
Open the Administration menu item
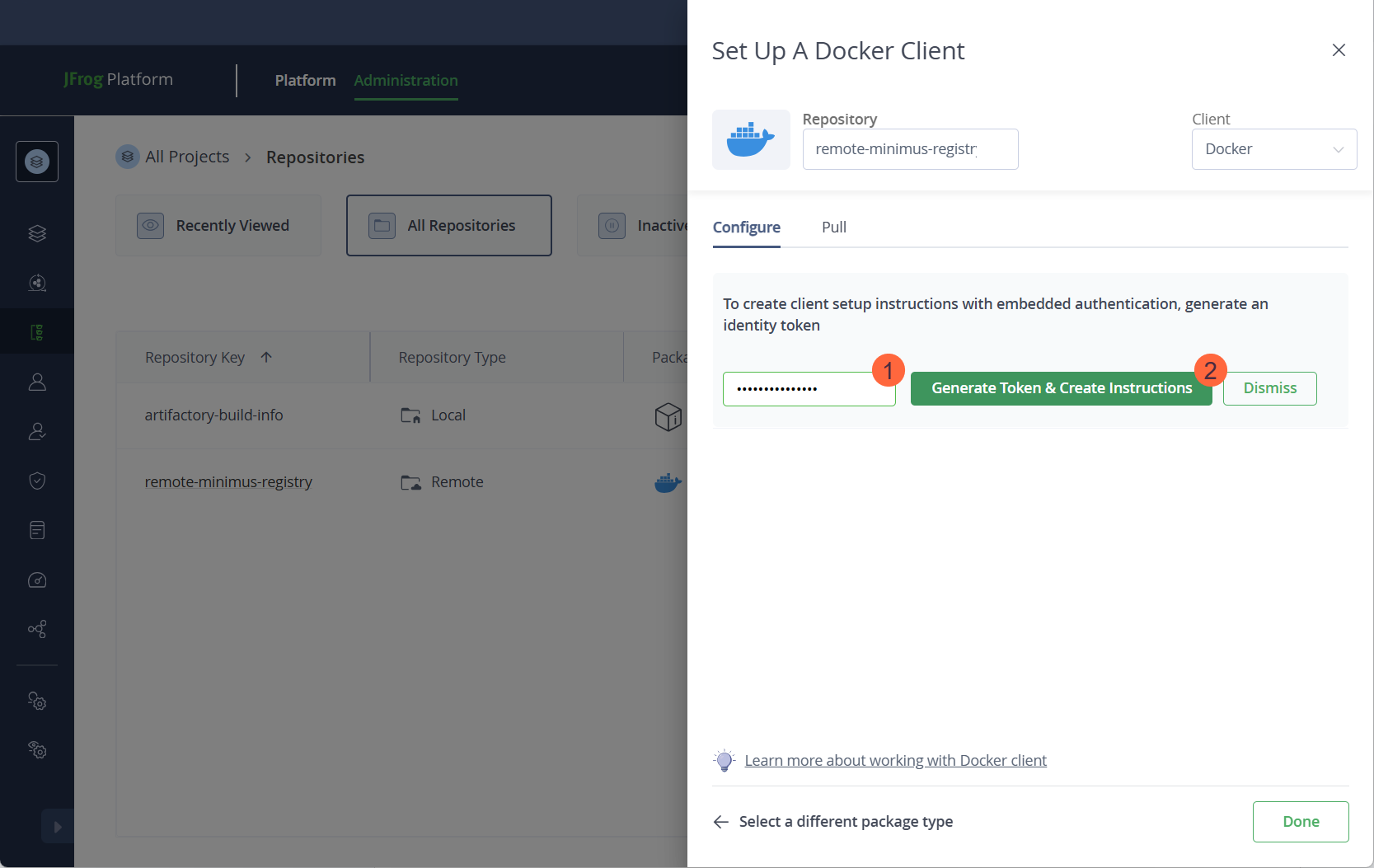click(406, 80)
